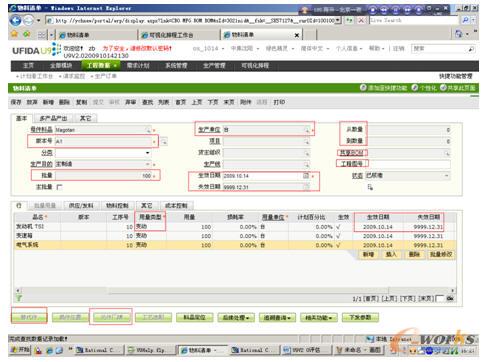Click the green filter funnel icon below grid

pyautogui.click(x=19, y=298)
